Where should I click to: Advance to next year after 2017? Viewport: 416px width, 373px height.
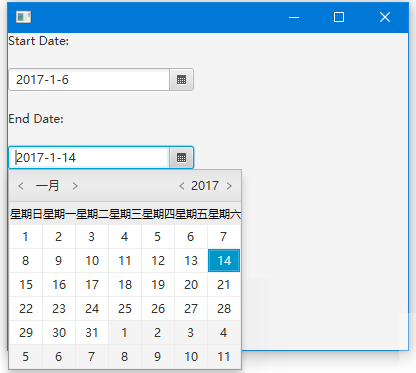pos(229,186)
